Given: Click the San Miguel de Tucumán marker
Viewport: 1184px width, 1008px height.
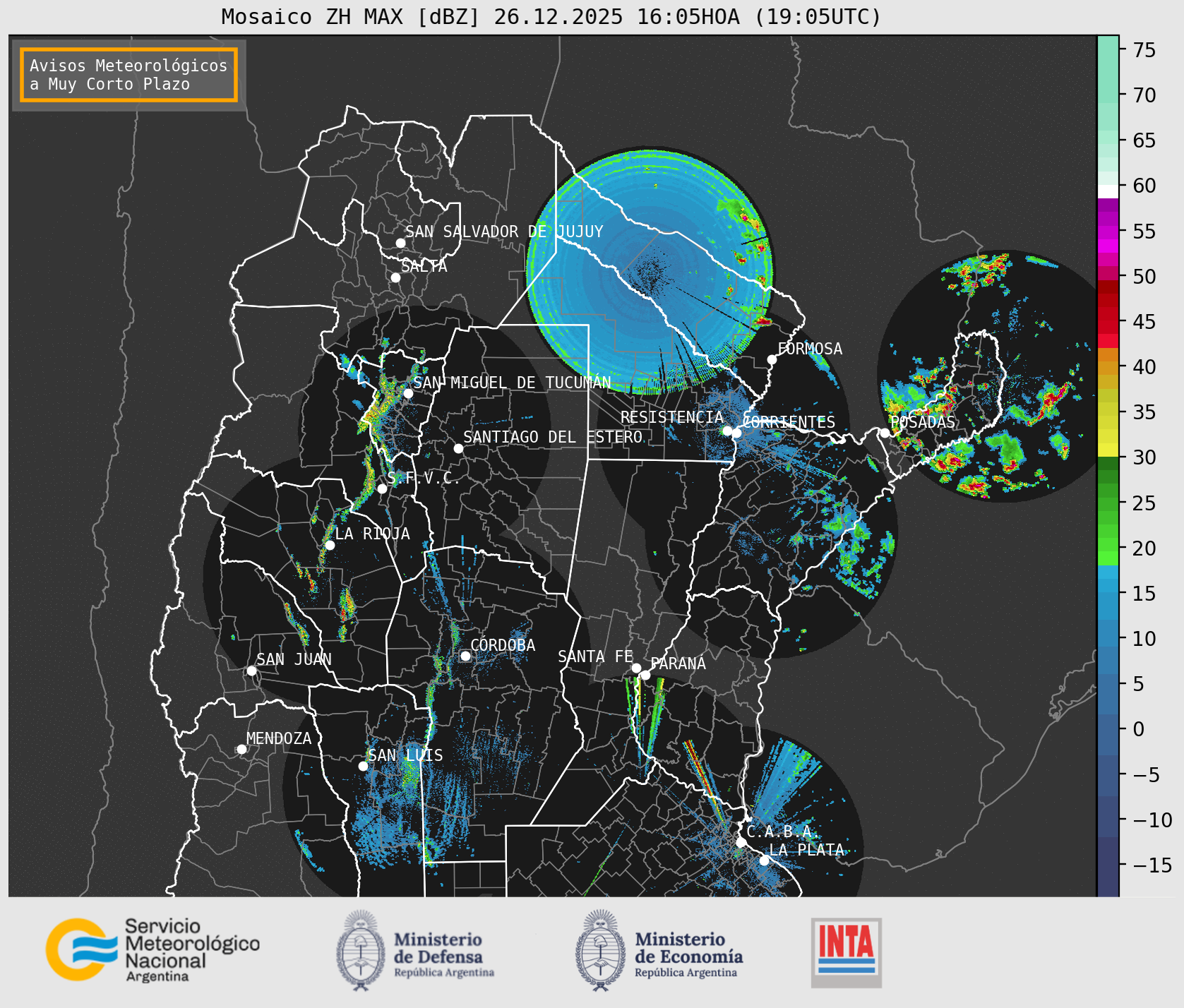Looking at the screenshot, I should click(408, 393).
